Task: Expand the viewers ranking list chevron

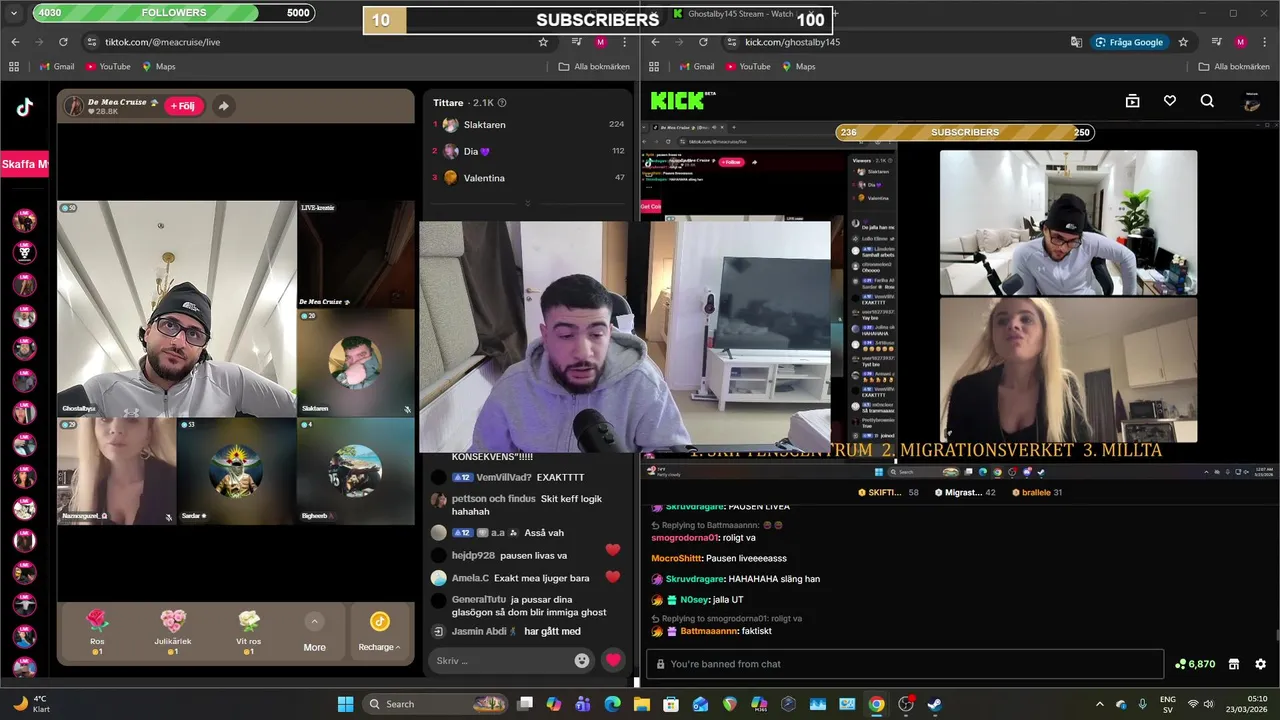Action: (x=527, y=203)
